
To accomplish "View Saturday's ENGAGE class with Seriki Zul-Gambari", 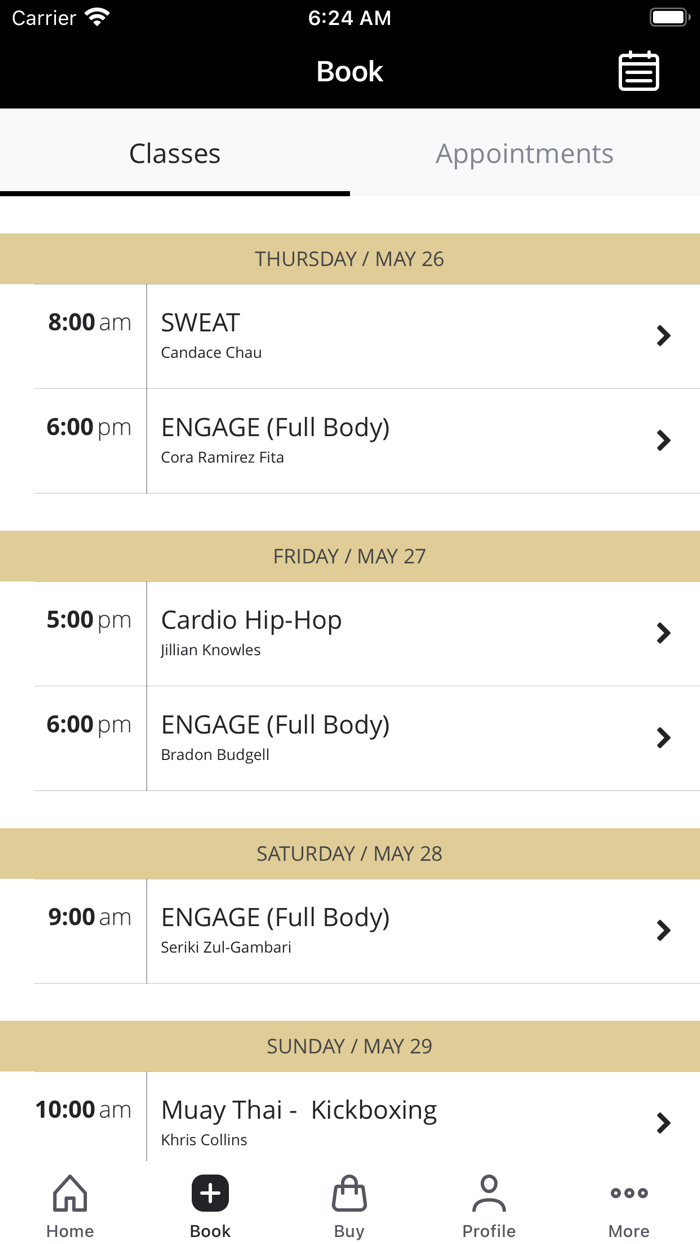I will pyautogui.click(x=663, y=930).
